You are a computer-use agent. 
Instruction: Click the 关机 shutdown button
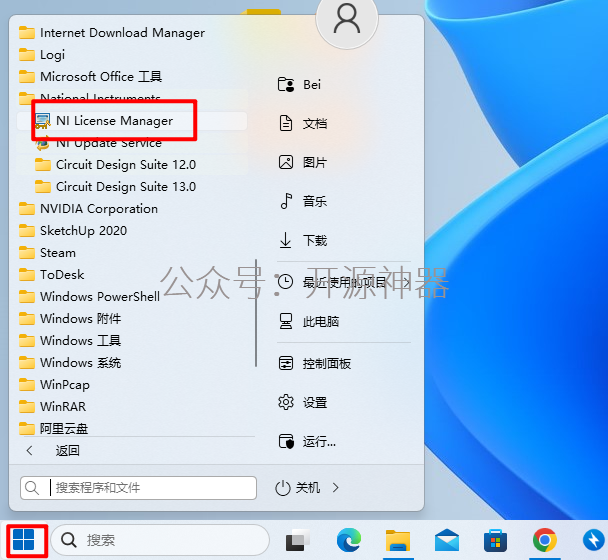coord(297,487)
